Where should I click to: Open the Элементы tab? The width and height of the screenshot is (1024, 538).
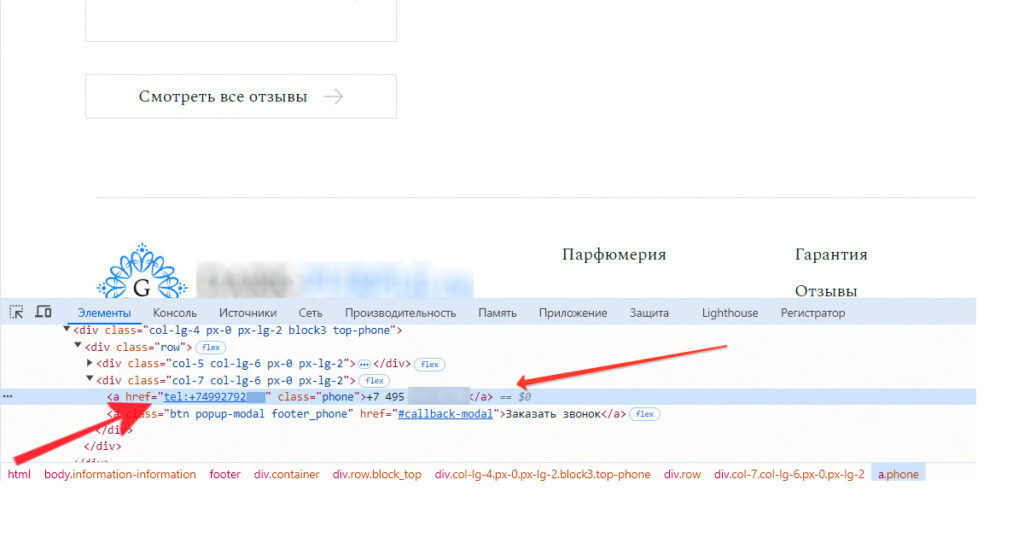[104, 313]
